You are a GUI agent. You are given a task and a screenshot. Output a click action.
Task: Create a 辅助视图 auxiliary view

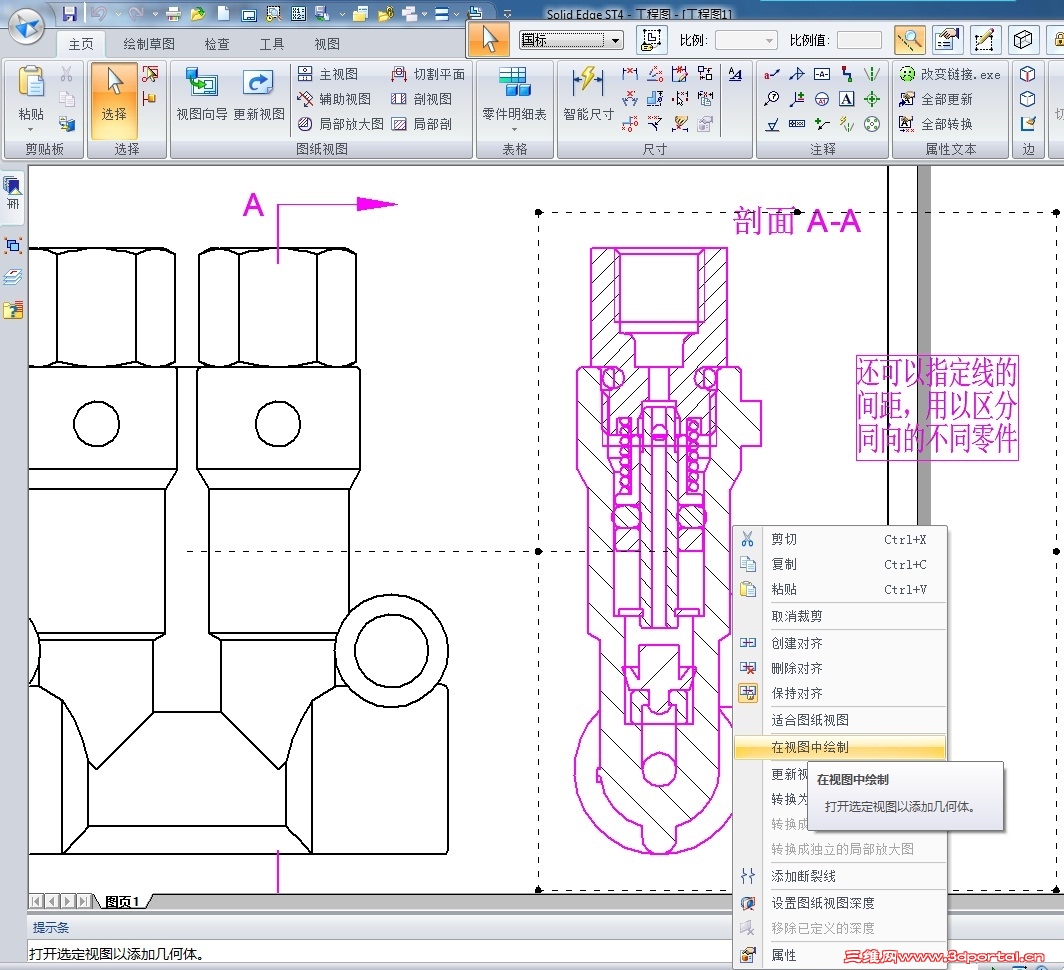(x=335, y=99)
